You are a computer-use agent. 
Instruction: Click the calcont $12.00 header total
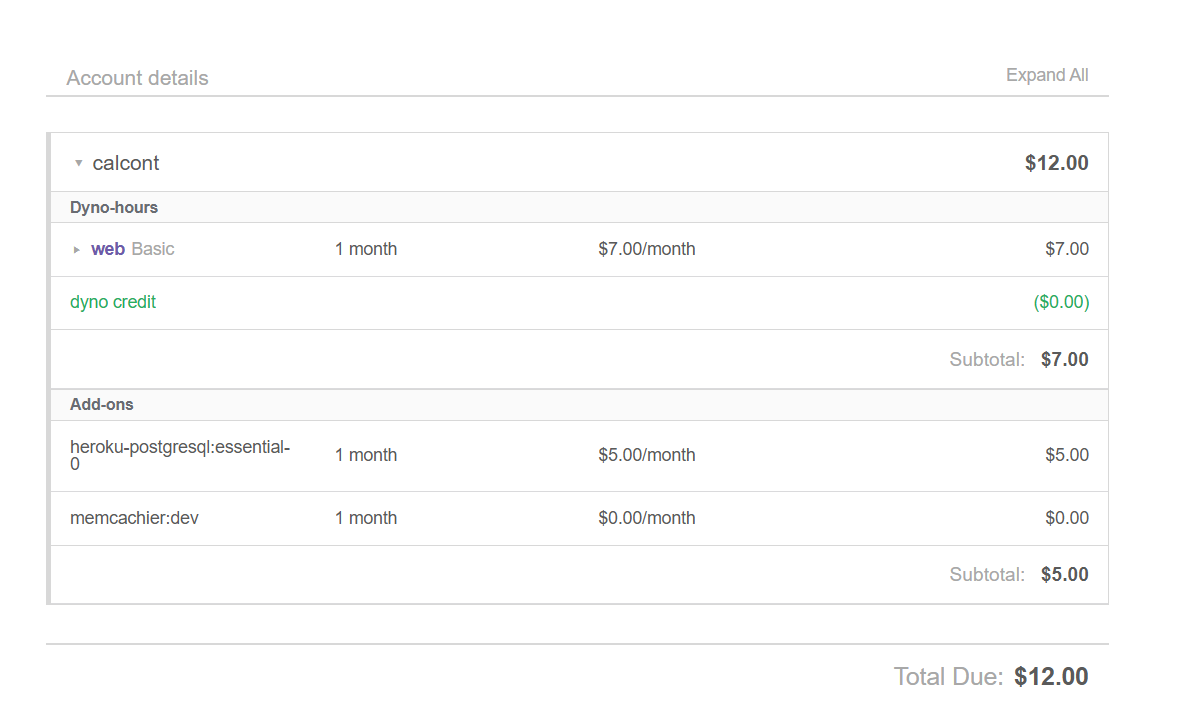(x=1056, y=163)
